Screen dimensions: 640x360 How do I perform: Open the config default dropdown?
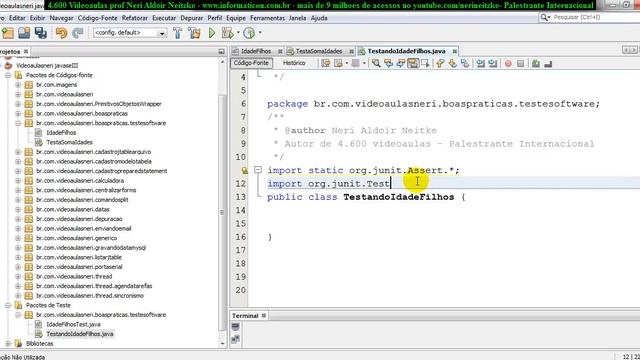click(x=162, y=33)
